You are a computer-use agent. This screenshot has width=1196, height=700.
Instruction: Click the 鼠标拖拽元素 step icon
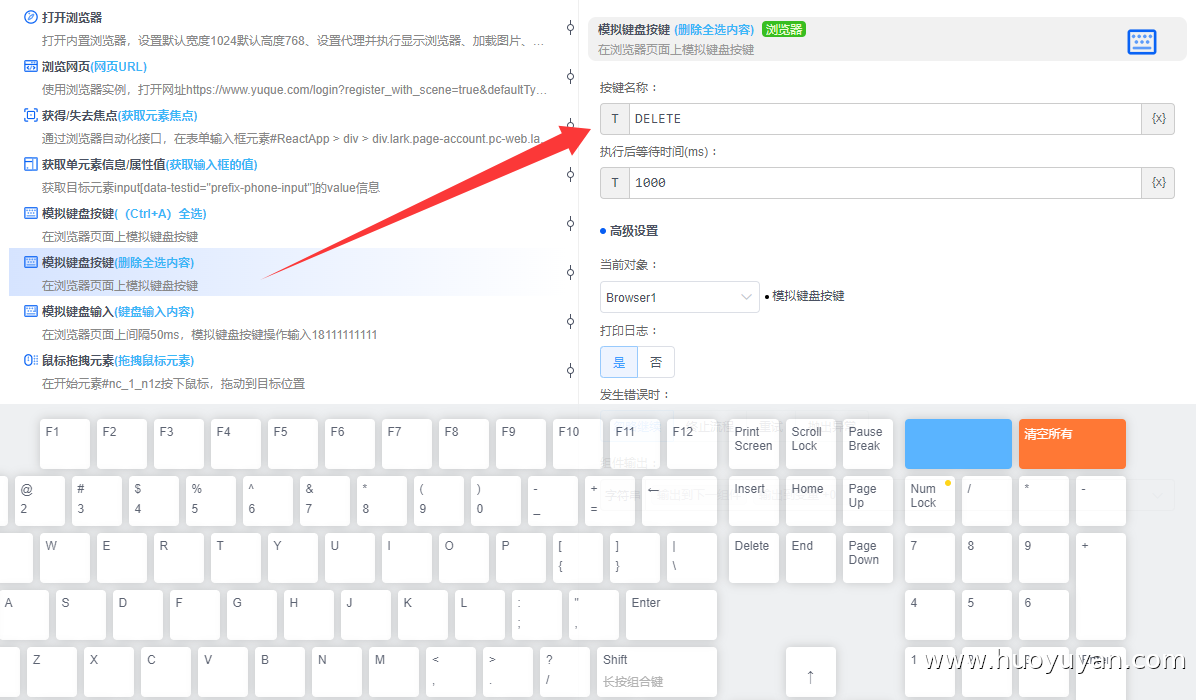tap(31, 360)
